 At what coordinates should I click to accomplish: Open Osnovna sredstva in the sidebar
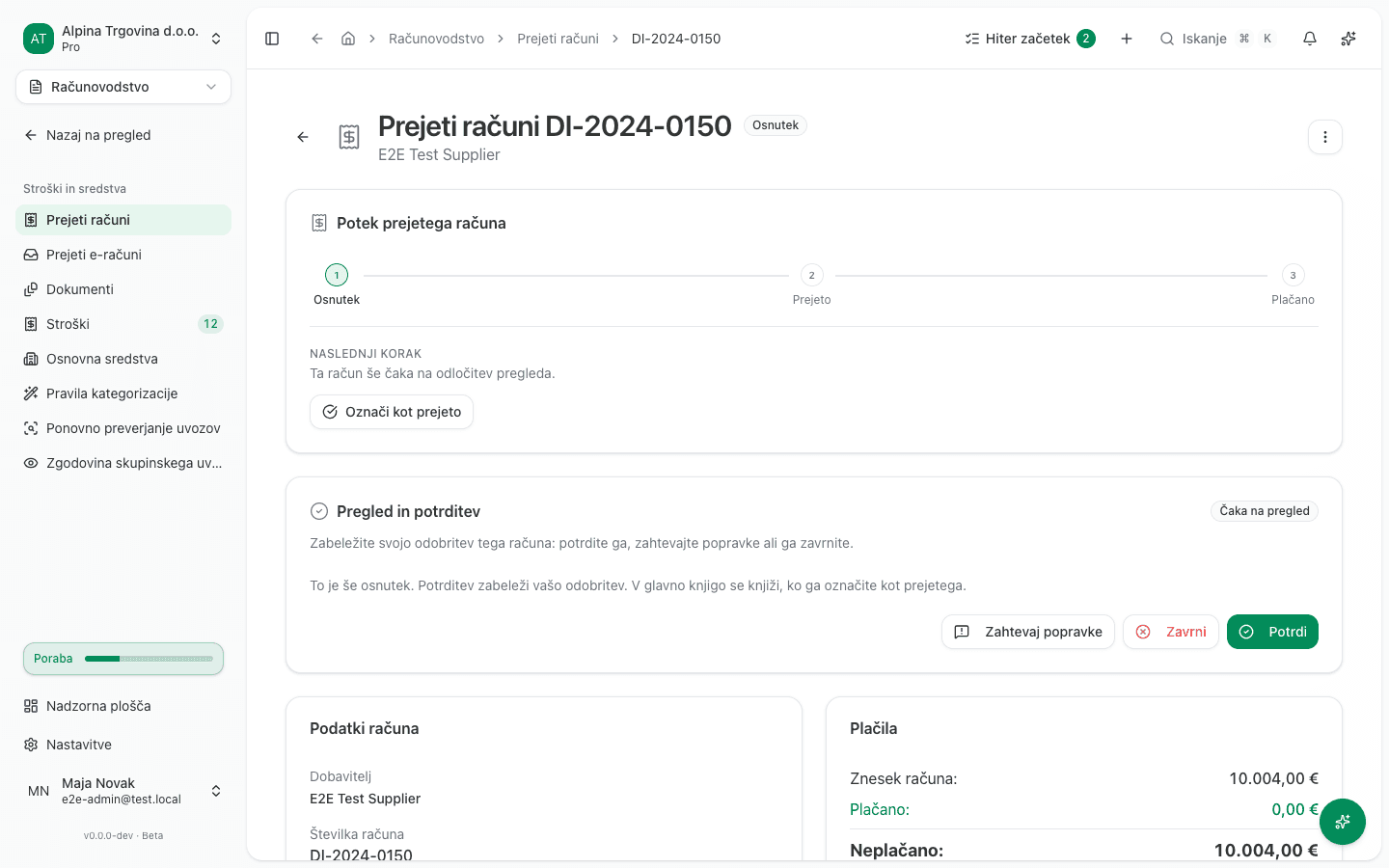click(123, 359)
